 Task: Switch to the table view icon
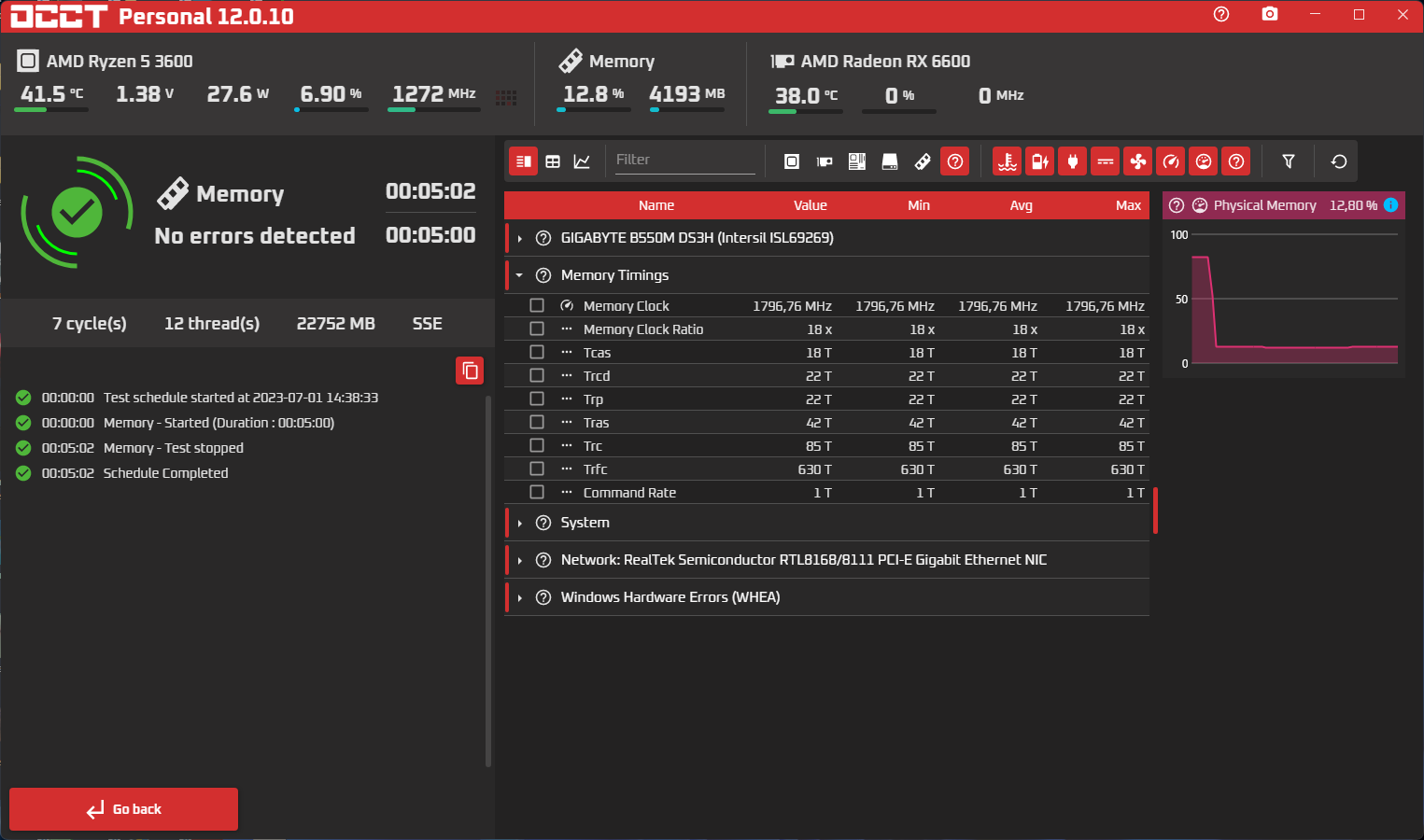(553, 161)
